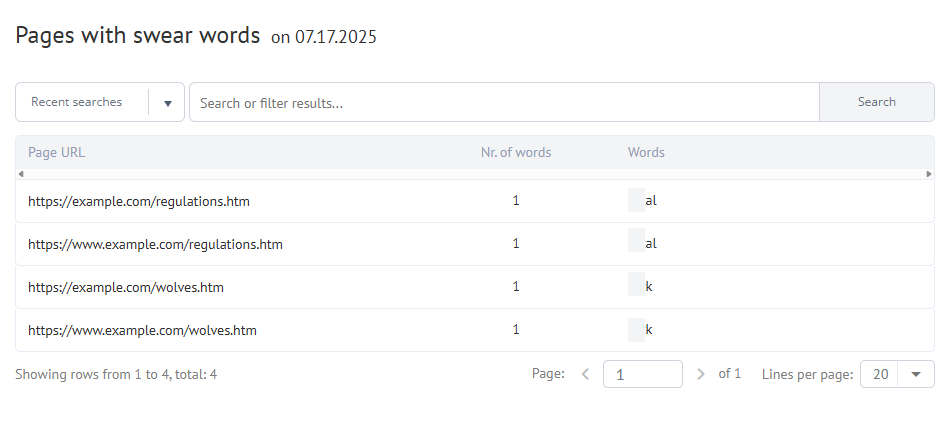Open the Recent searches dropdown arrow
This screenshot has width=949, height=434.
[x=167, y=103]
